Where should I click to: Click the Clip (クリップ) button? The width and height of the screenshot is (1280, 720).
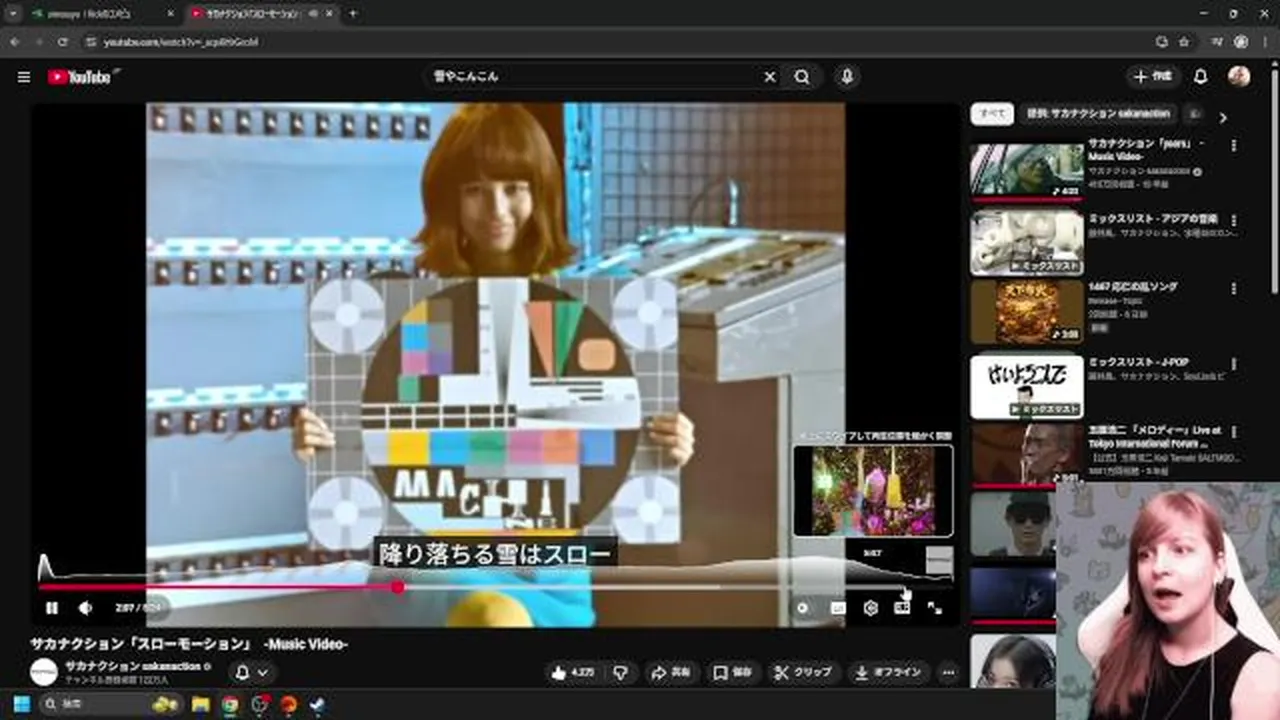(x=803, y=672)
